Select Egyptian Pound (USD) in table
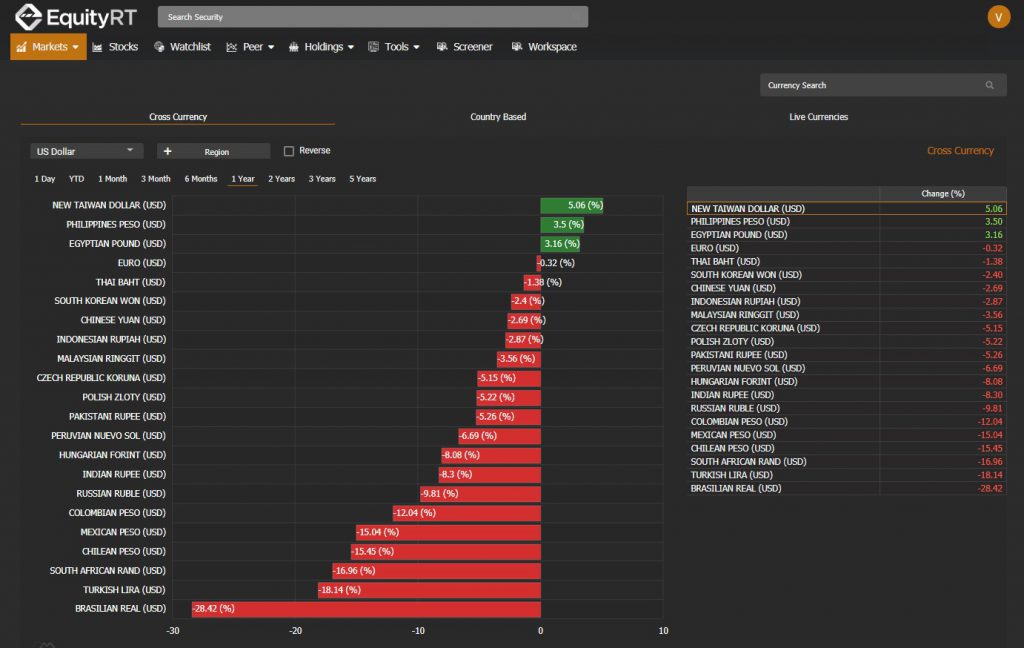 tap(846, 235)
